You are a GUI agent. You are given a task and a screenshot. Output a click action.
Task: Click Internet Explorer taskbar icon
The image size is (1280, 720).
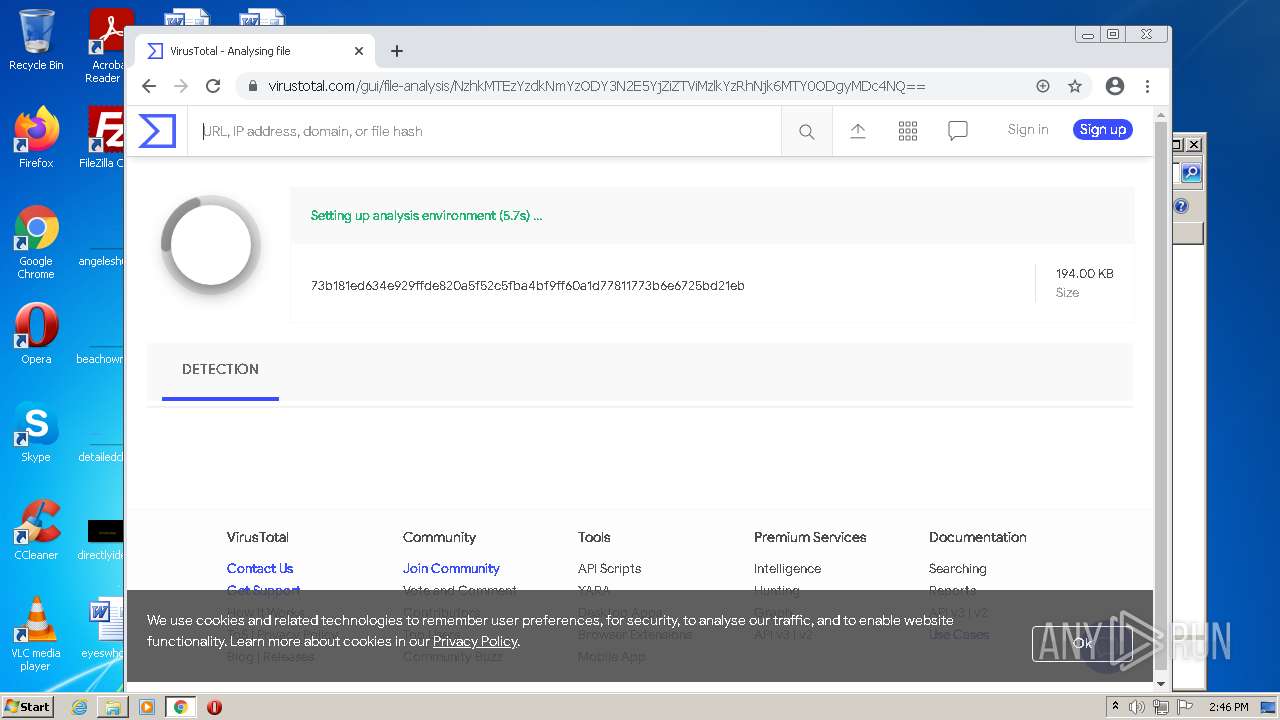[79, 707]
